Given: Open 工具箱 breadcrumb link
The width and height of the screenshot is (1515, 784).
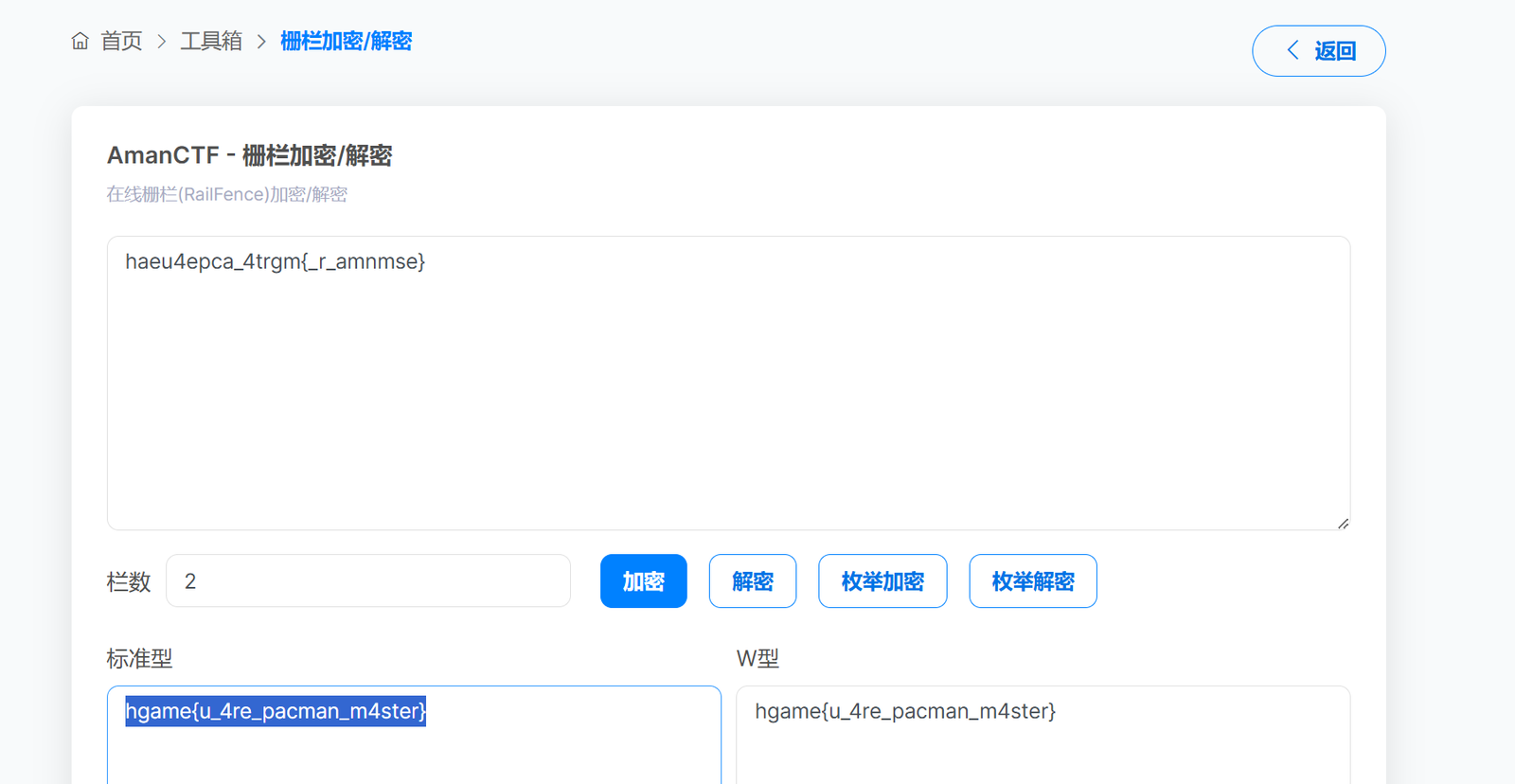Looking at the screenshot, I should pos(211,41).
